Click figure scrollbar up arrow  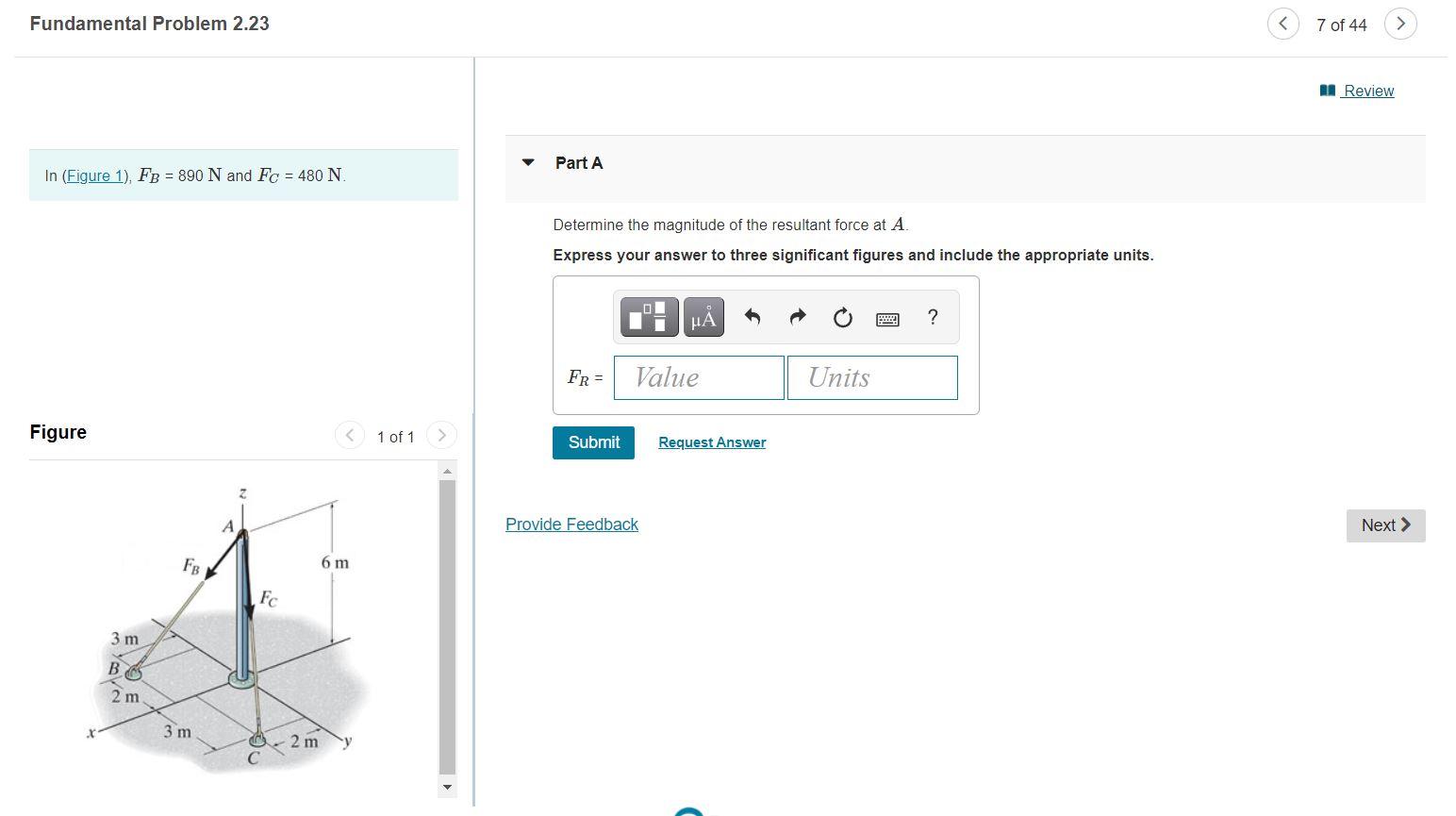click(x=448, y=471)
